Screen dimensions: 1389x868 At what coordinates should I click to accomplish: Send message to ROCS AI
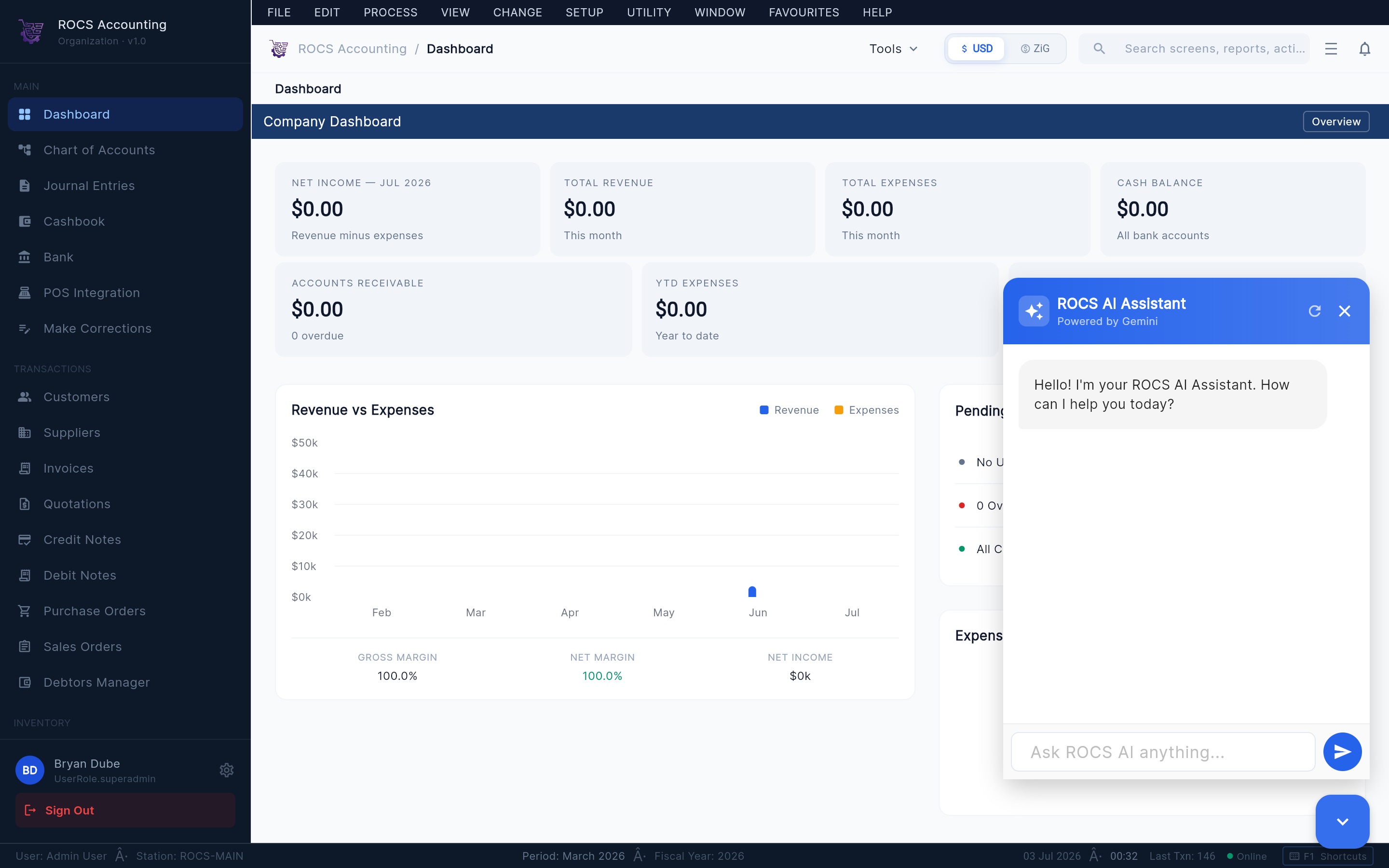click(1343, 751)
